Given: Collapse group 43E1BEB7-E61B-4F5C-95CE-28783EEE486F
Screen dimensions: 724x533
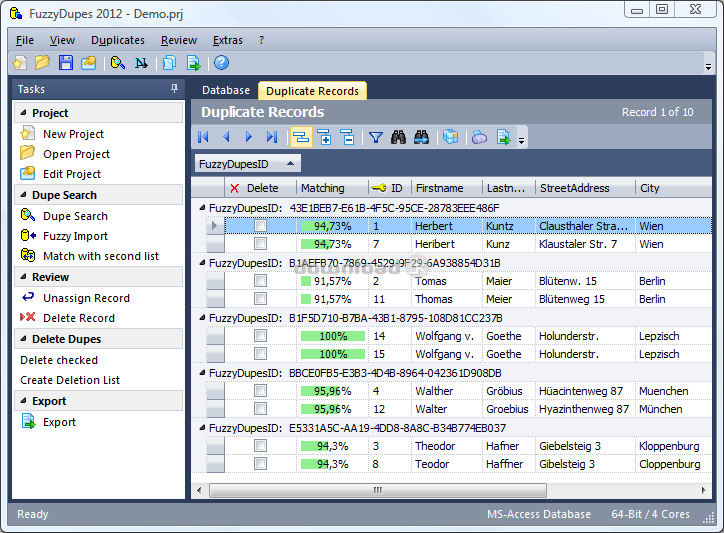Looking at the screenshot, I should click(x=202, y=208).
